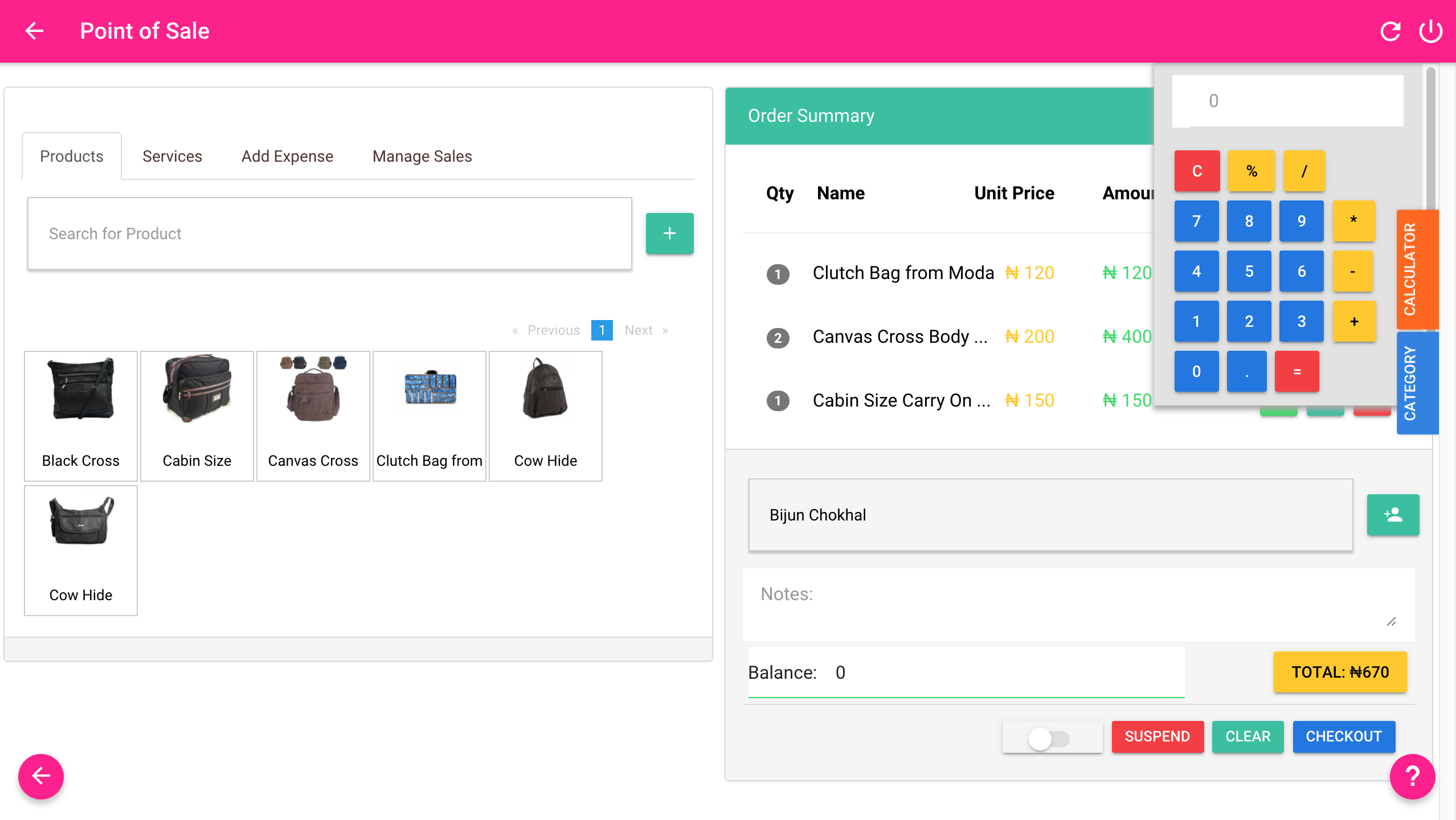Toggle the calculator clear C button
Viewport: 1456px width, 820px height.
coord(1197,170)
